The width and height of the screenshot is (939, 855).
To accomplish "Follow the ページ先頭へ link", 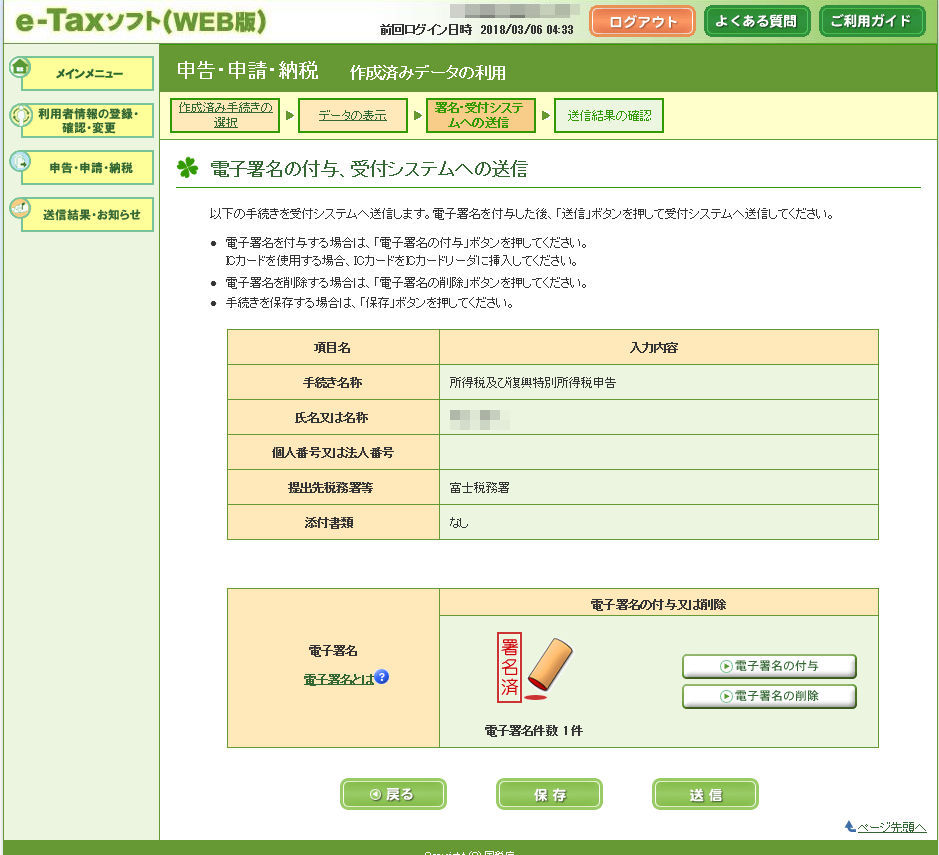I will click(892, 827).
